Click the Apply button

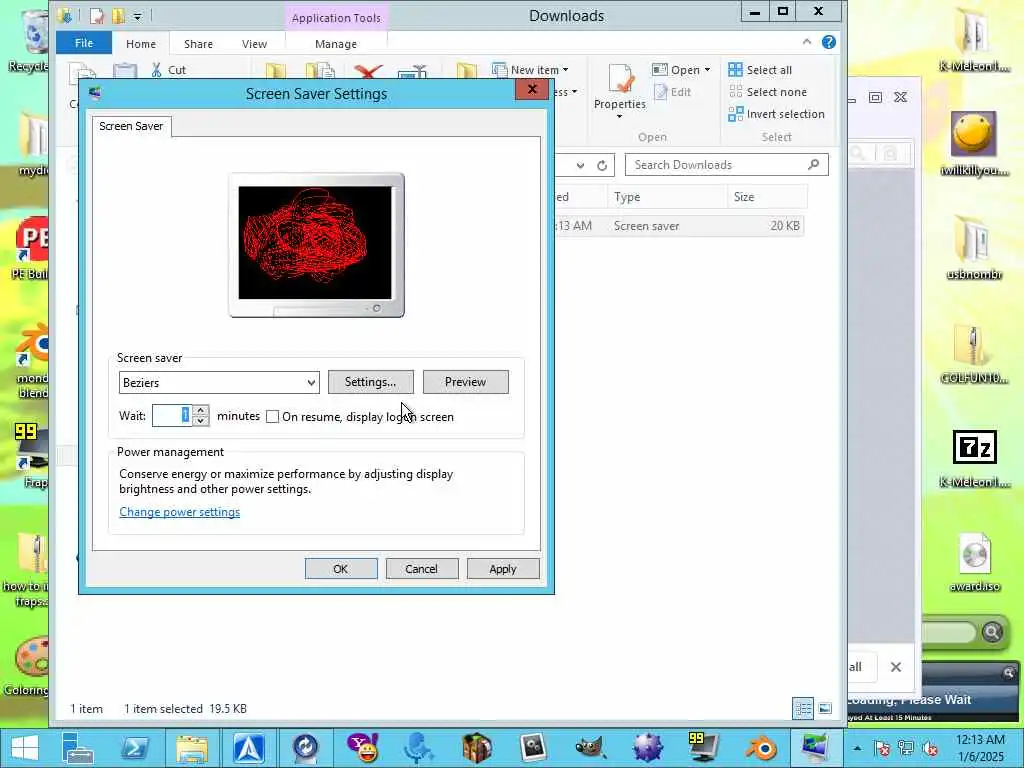(x=503, y=569)
